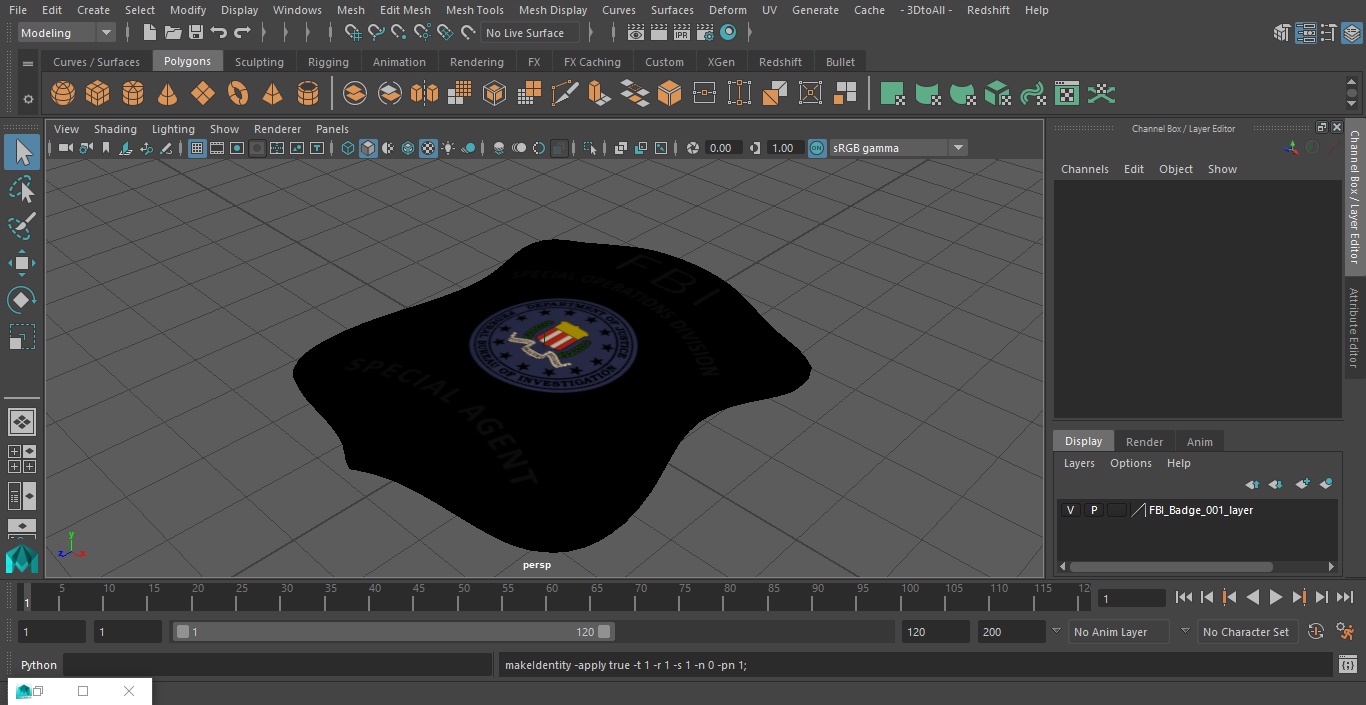This screenshot has width=1366, height=705.
Task: Open the Mesh Tools menu
Action: point(474,10)
